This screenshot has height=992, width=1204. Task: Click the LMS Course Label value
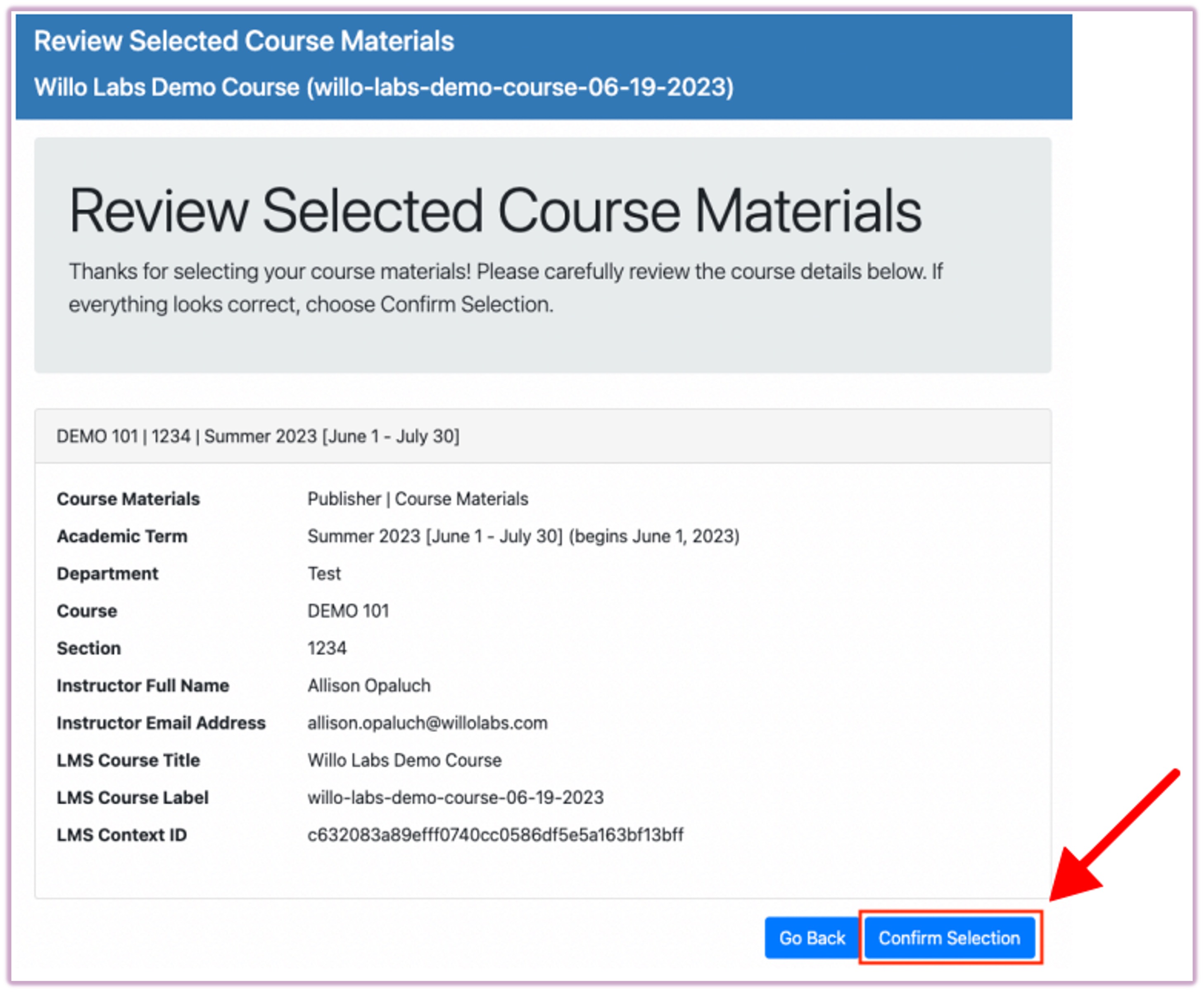point(456,797)
